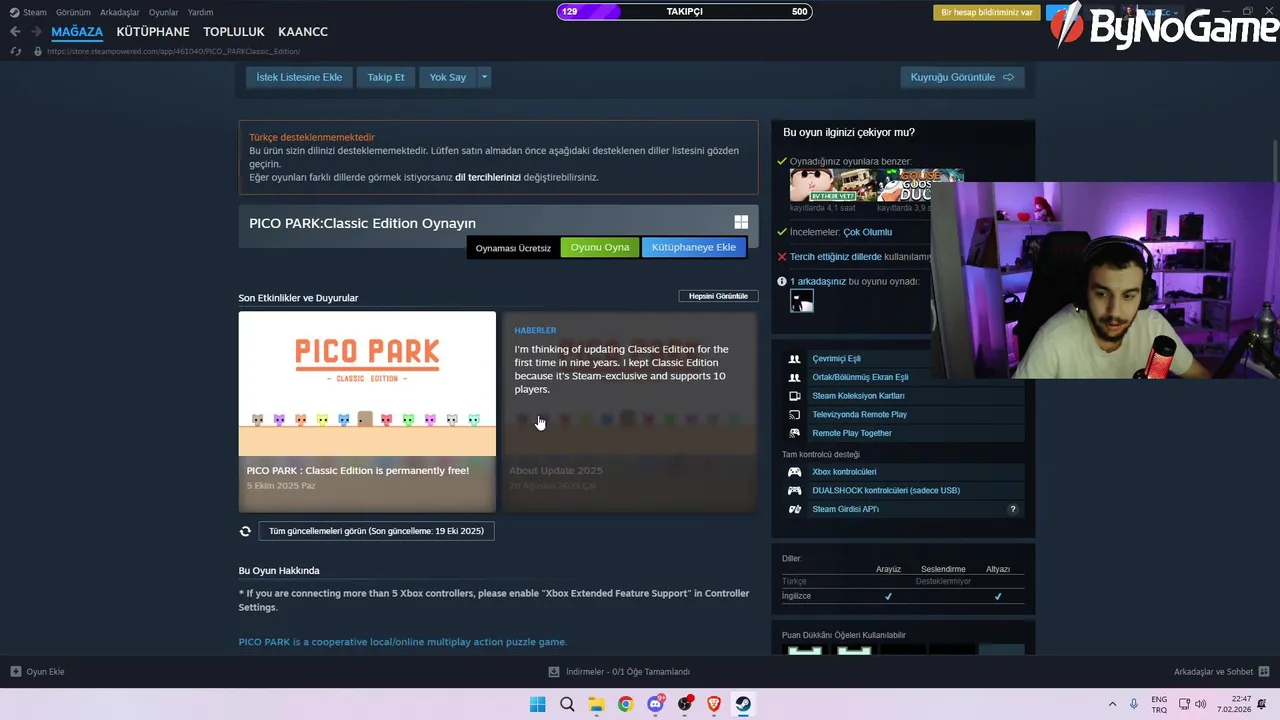Click the friend's avatar under arkadaşınız bu oyunu oynadı
This screenshot has width=1280, height=720.
802,300
